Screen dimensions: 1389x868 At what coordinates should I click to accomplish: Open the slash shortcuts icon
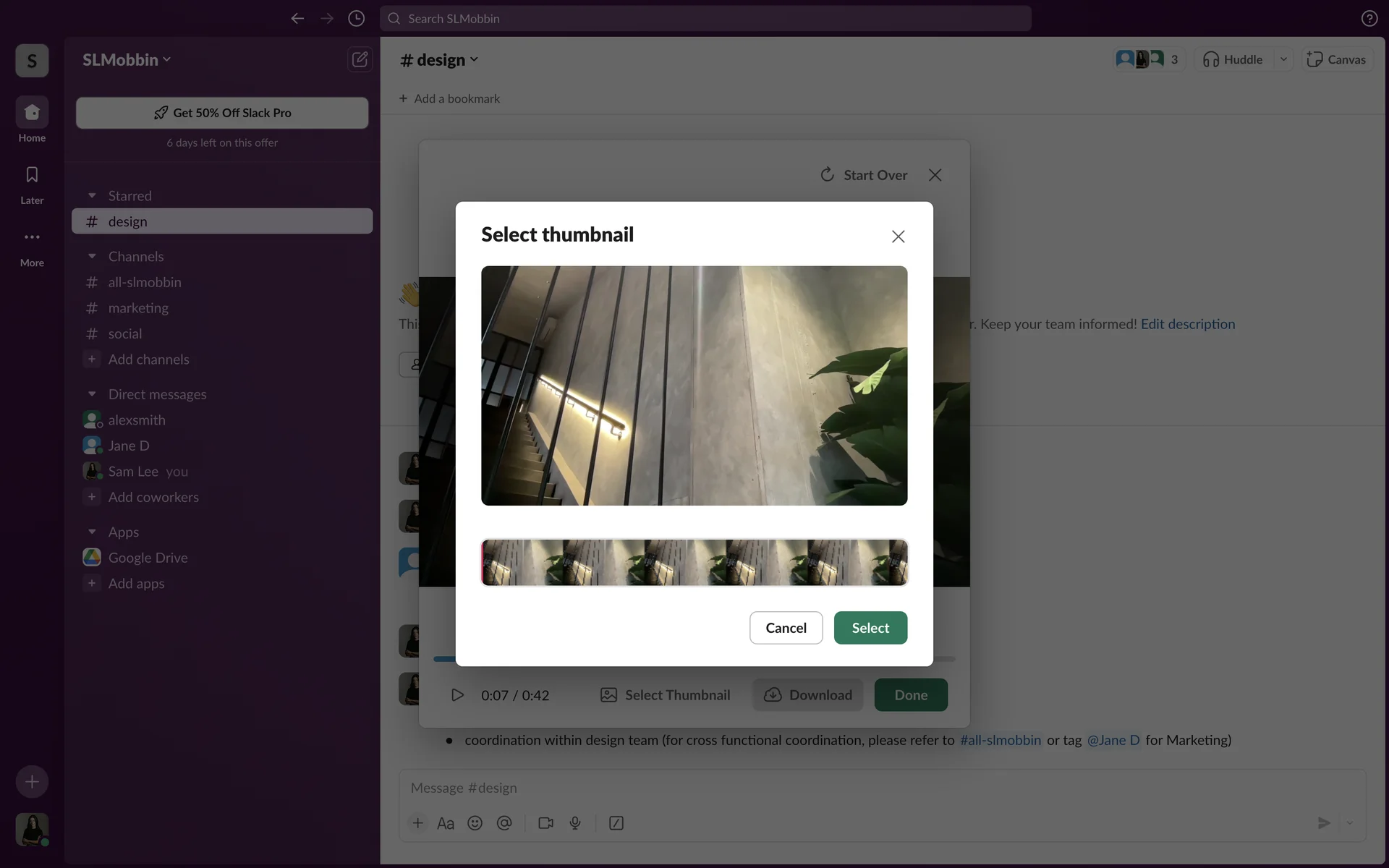[x=616, y=823]
